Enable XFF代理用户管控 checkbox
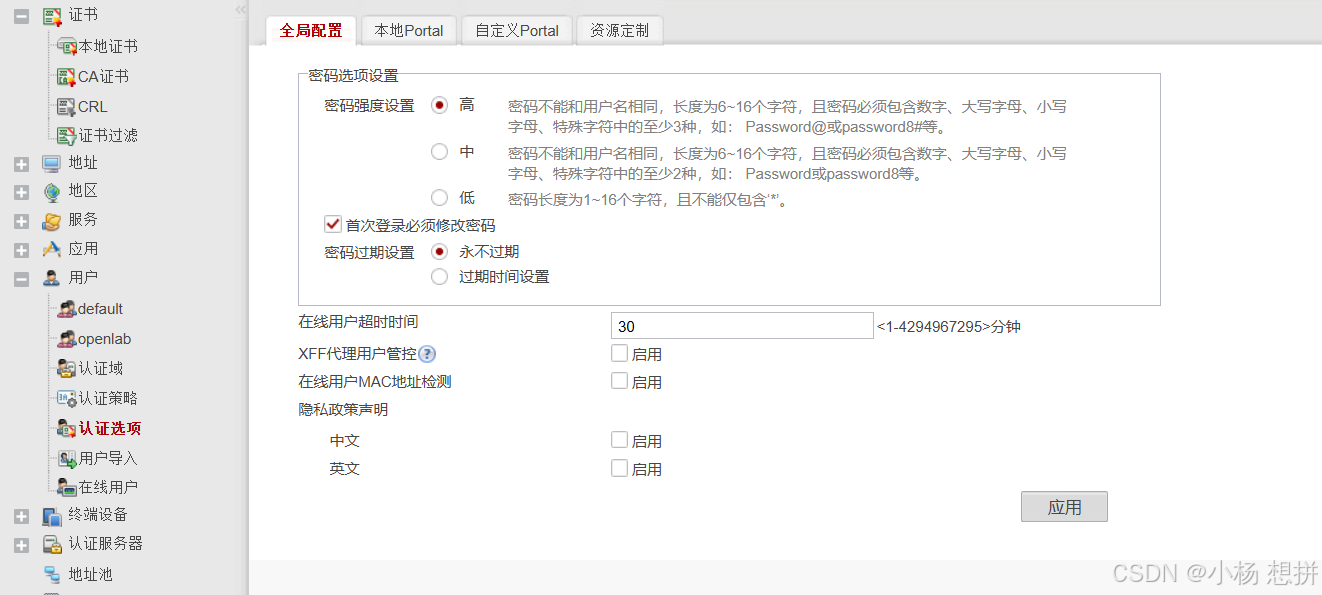This screenshot has height=595, width=1322. tap(619, 354)
